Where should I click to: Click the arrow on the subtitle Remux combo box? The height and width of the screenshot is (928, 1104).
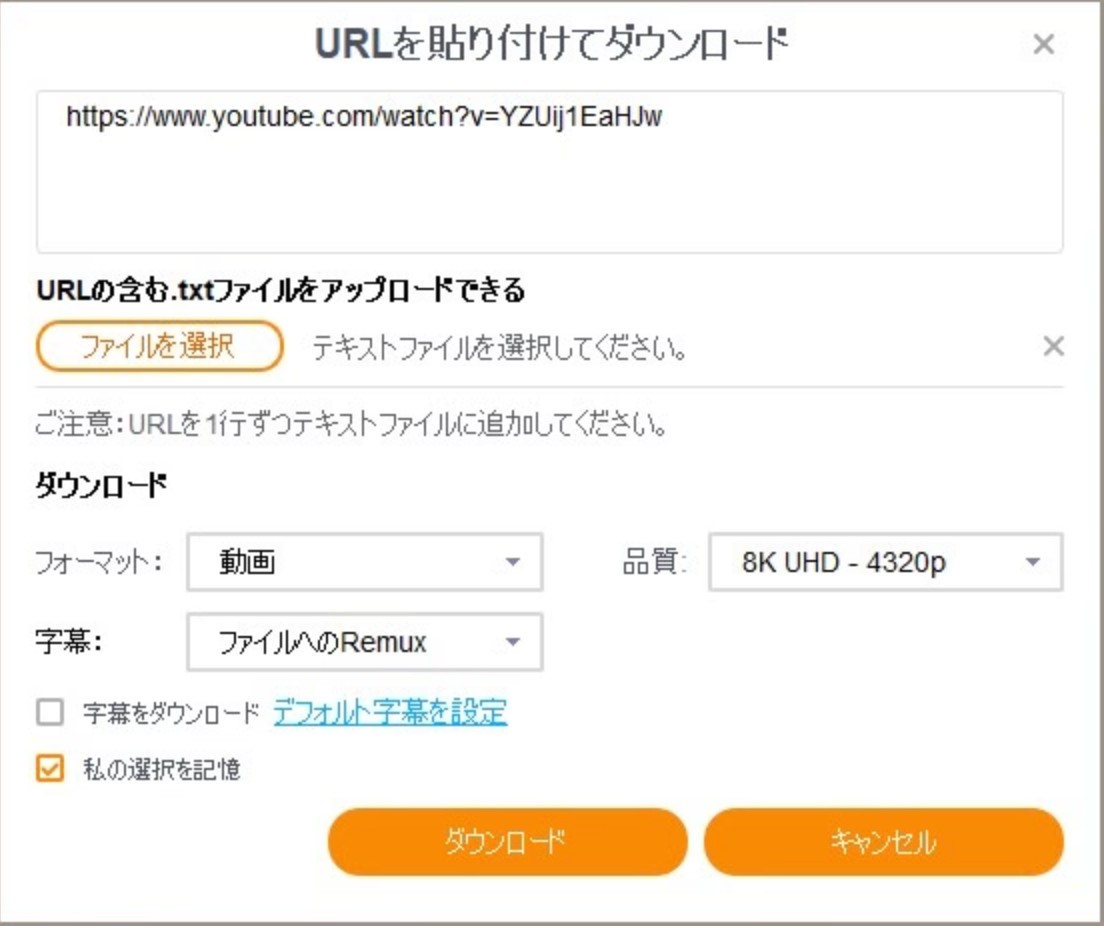pyautogui.click(x=513, y=641)
